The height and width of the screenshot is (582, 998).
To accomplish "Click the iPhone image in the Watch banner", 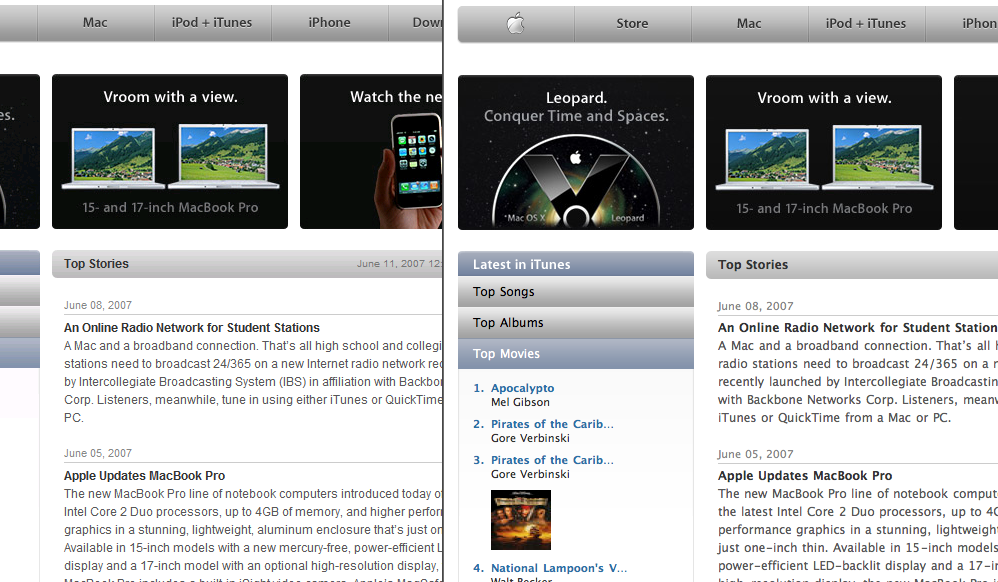I will coord(409,171).
